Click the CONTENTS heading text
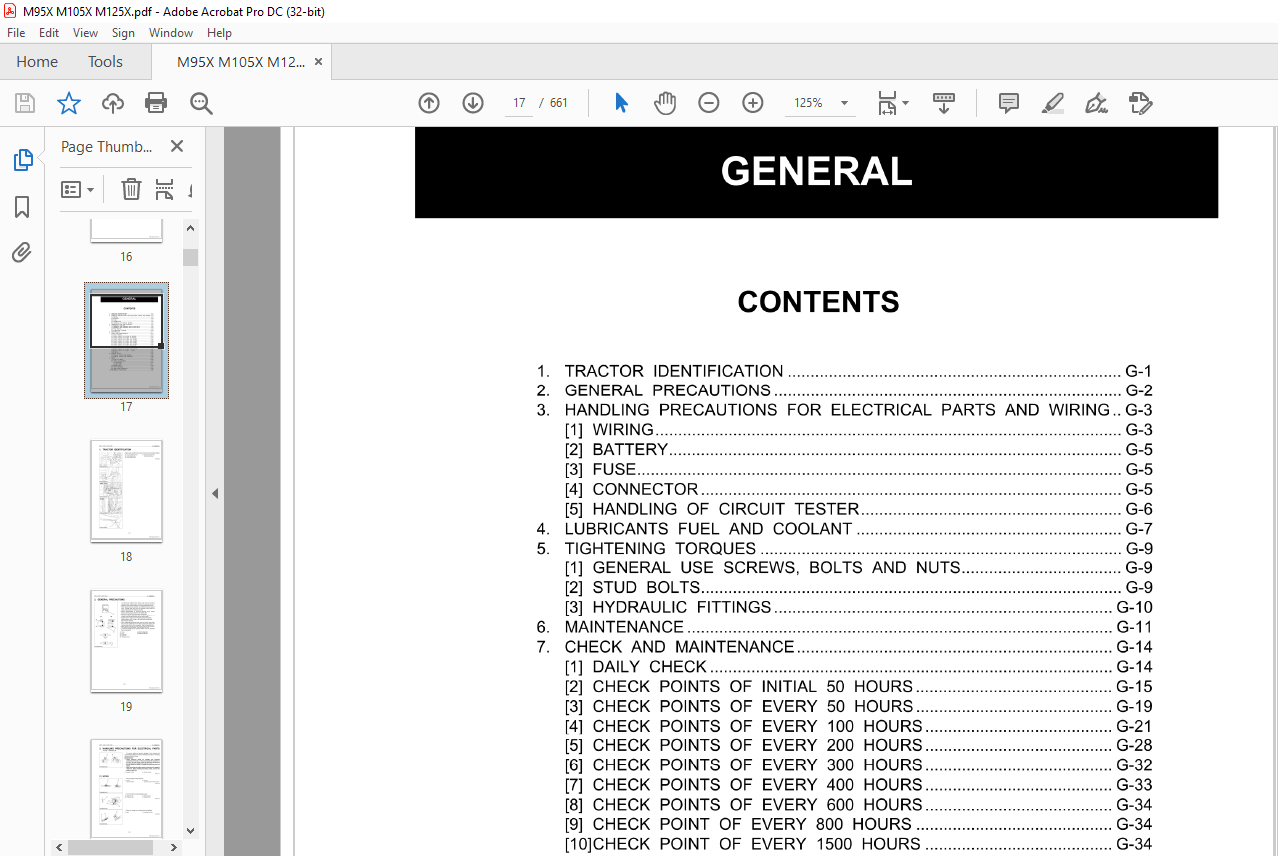This screenshot has width=1278, height=856. coord(818,302)
